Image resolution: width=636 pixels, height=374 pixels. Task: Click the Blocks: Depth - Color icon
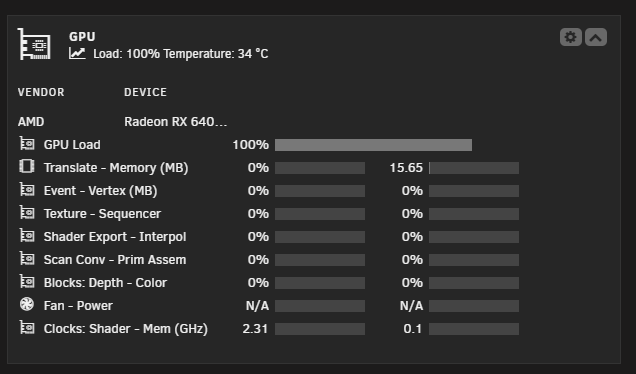click(27, 282)
